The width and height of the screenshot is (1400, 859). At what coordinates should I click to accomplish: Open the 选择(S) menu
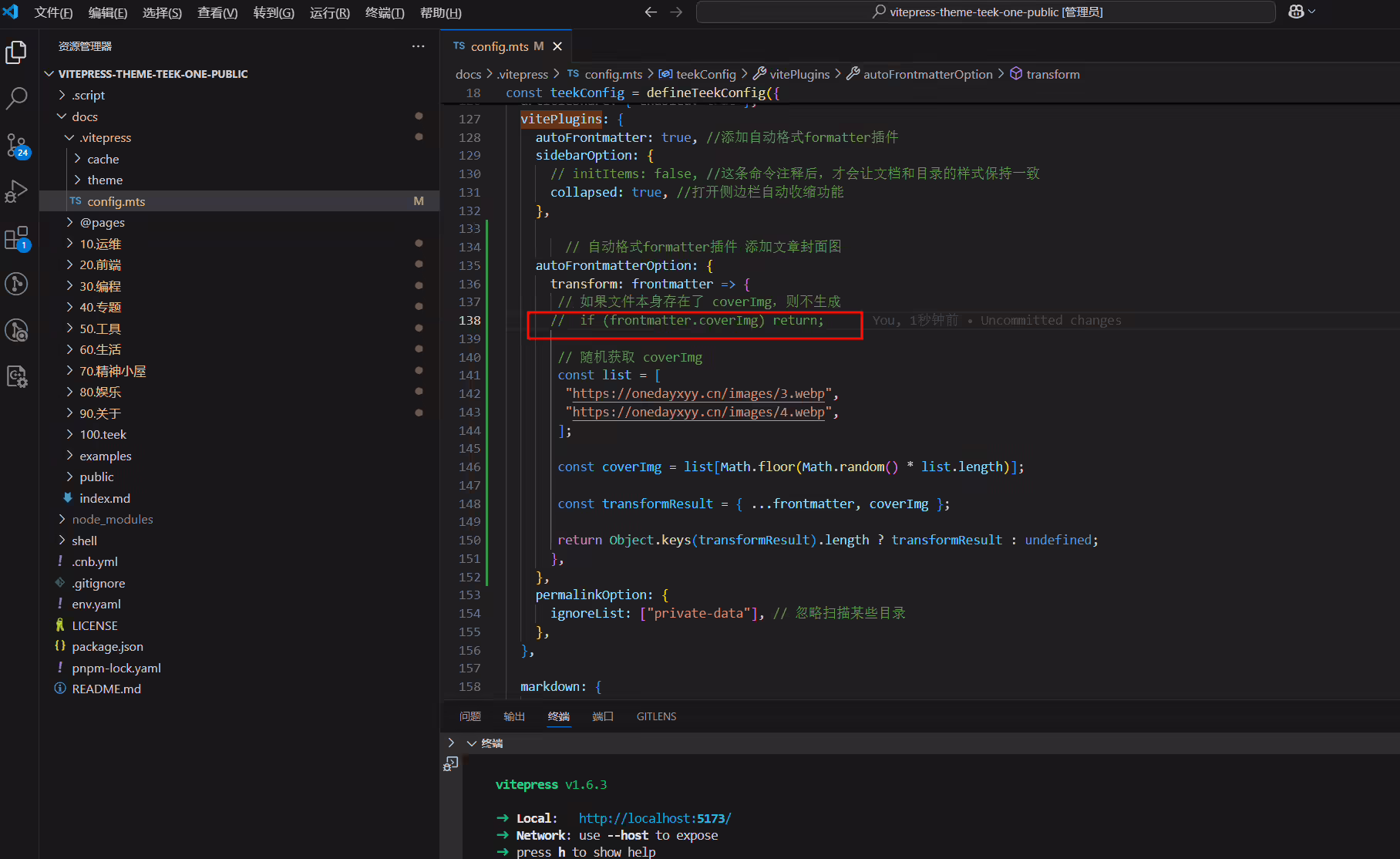(x=162, y=12)
